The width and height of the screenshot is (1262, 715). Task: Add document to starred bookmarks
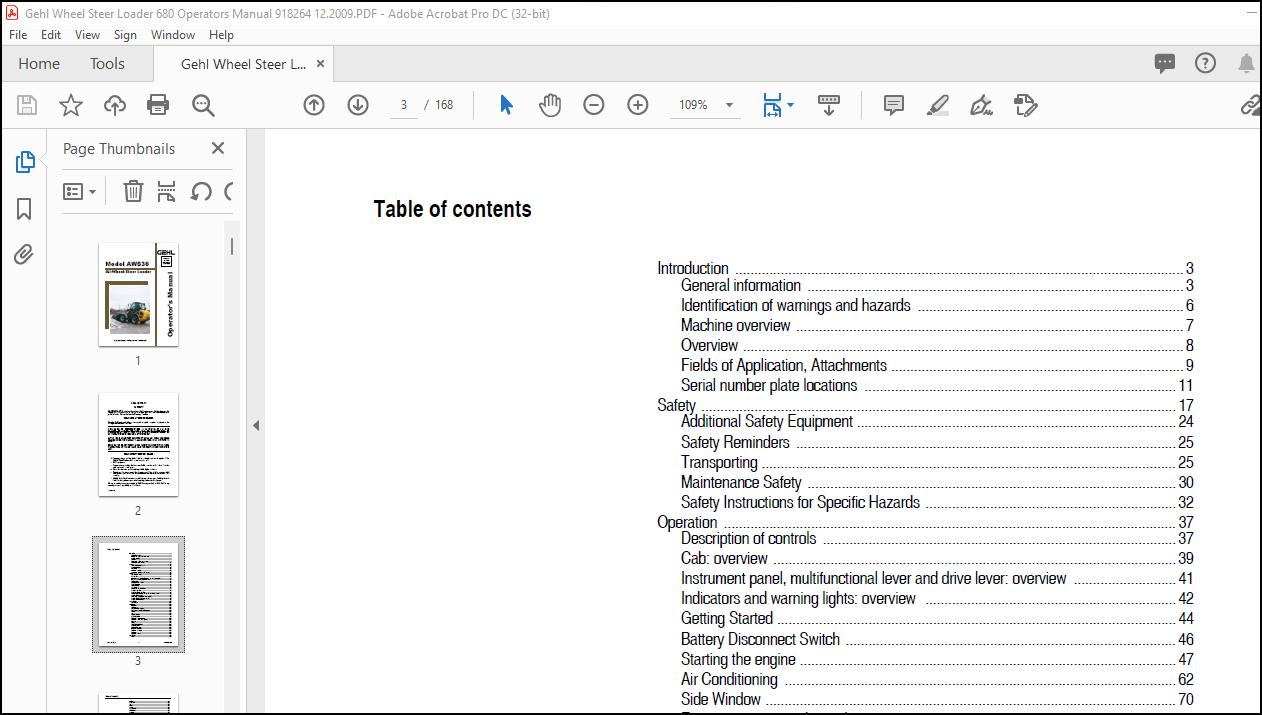[x=71, y=105]
